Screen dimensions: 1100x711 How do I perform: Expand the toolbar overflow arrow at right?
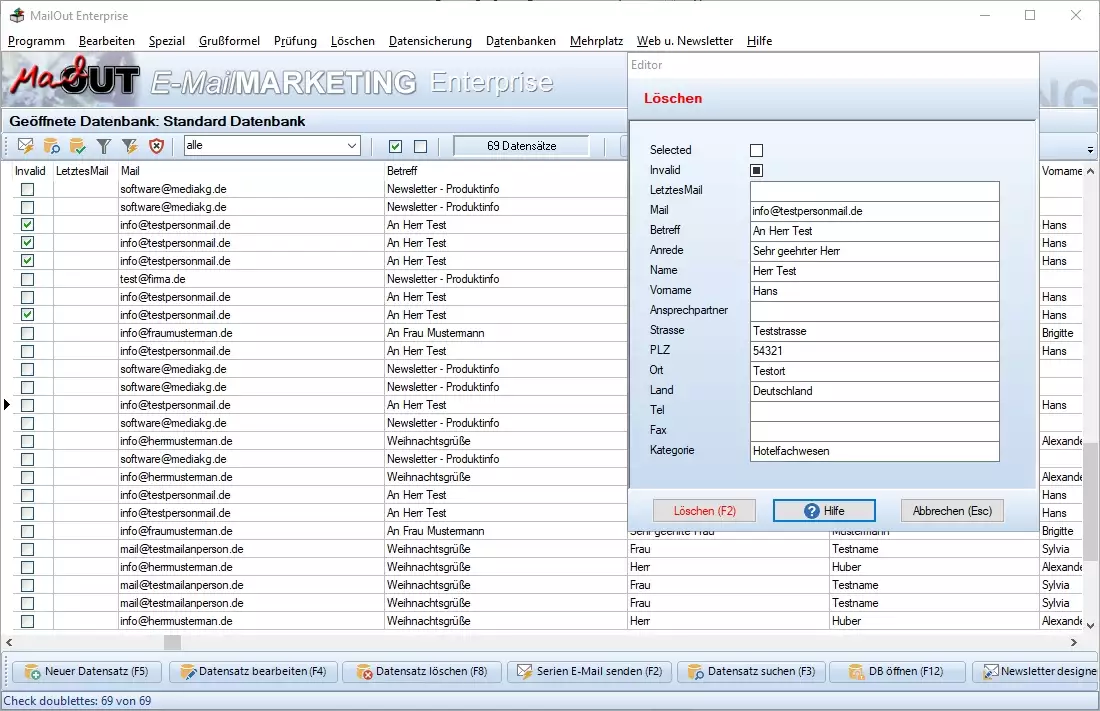point(1090,150)
